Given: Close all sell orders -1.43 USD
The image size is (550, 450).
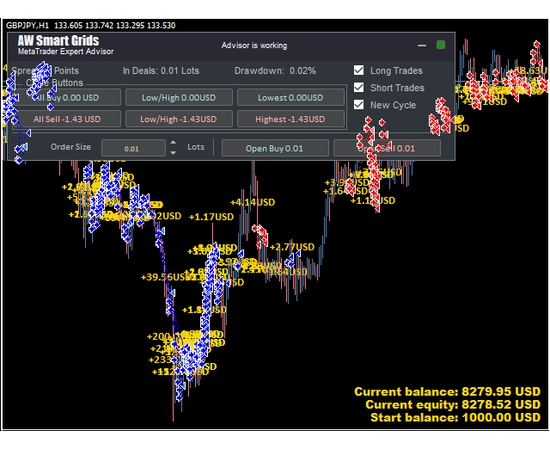Looking at the screenshot, I should 67,119.
